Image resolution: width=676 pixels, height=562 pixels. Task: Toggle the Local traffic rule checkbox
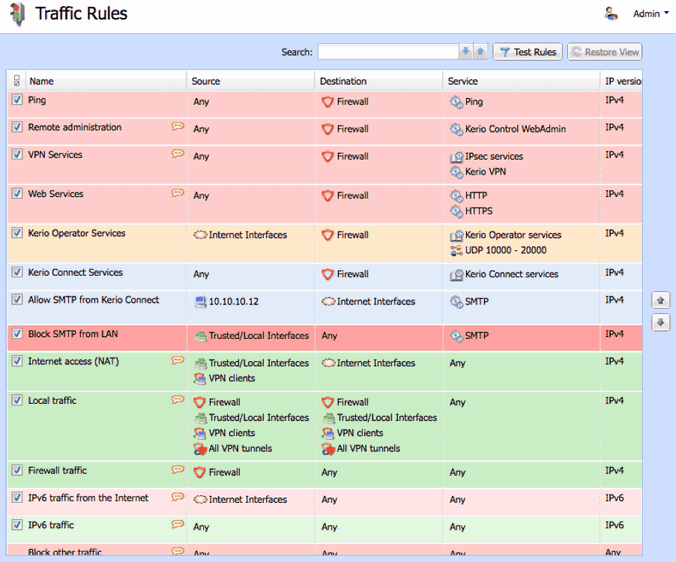click(x=17, y=400)
